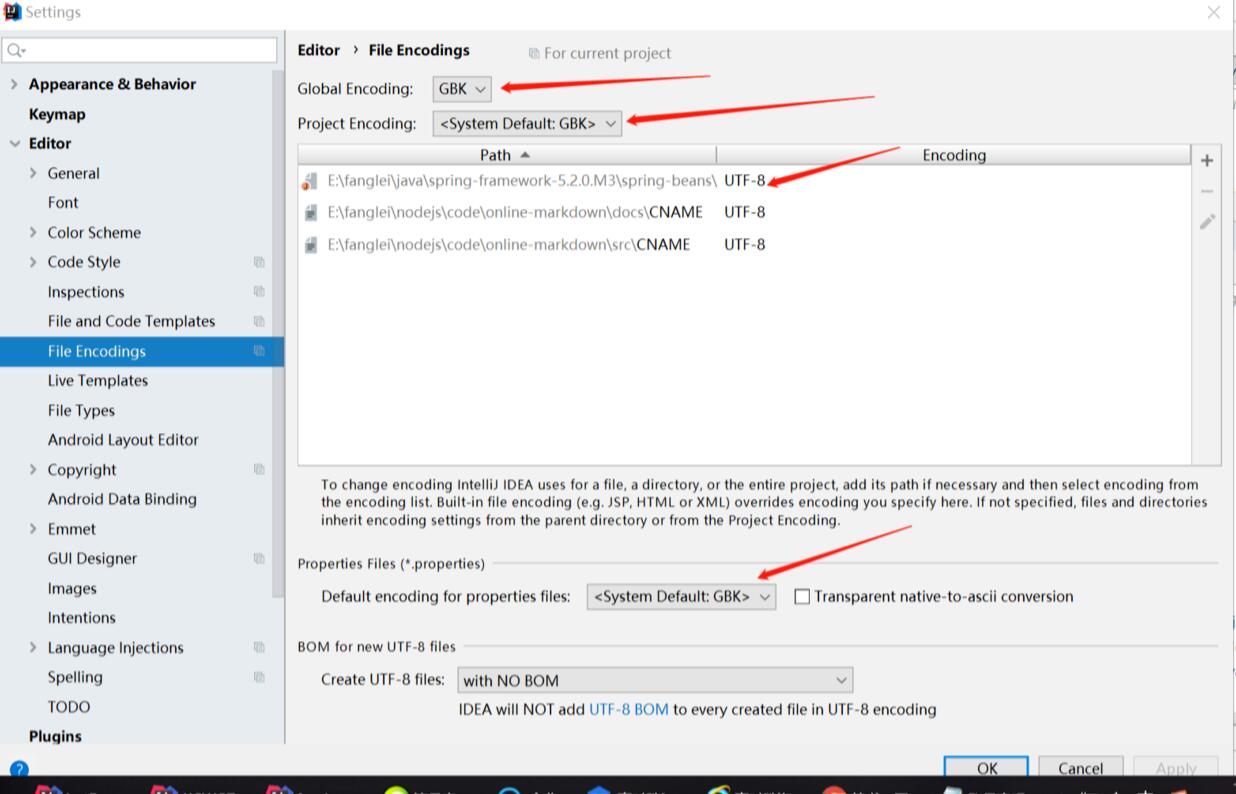Image resolution: width=1236 pixels, height=794 pixels.
Task: Select TODO in the settings tree
Action: [x=69, y=707]
